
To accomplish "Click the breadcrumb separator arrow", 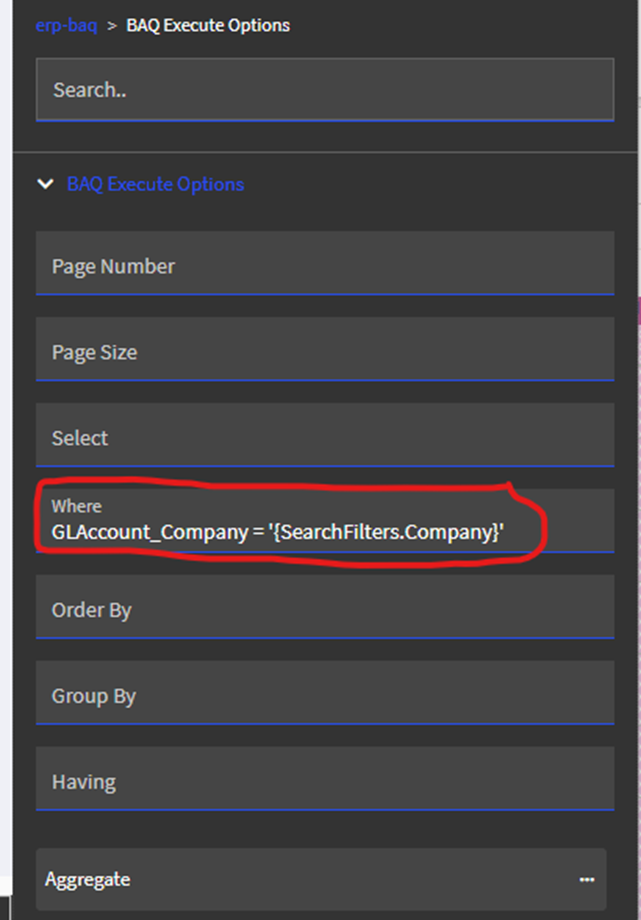I will pyautogui.click(x=112, y=25).
